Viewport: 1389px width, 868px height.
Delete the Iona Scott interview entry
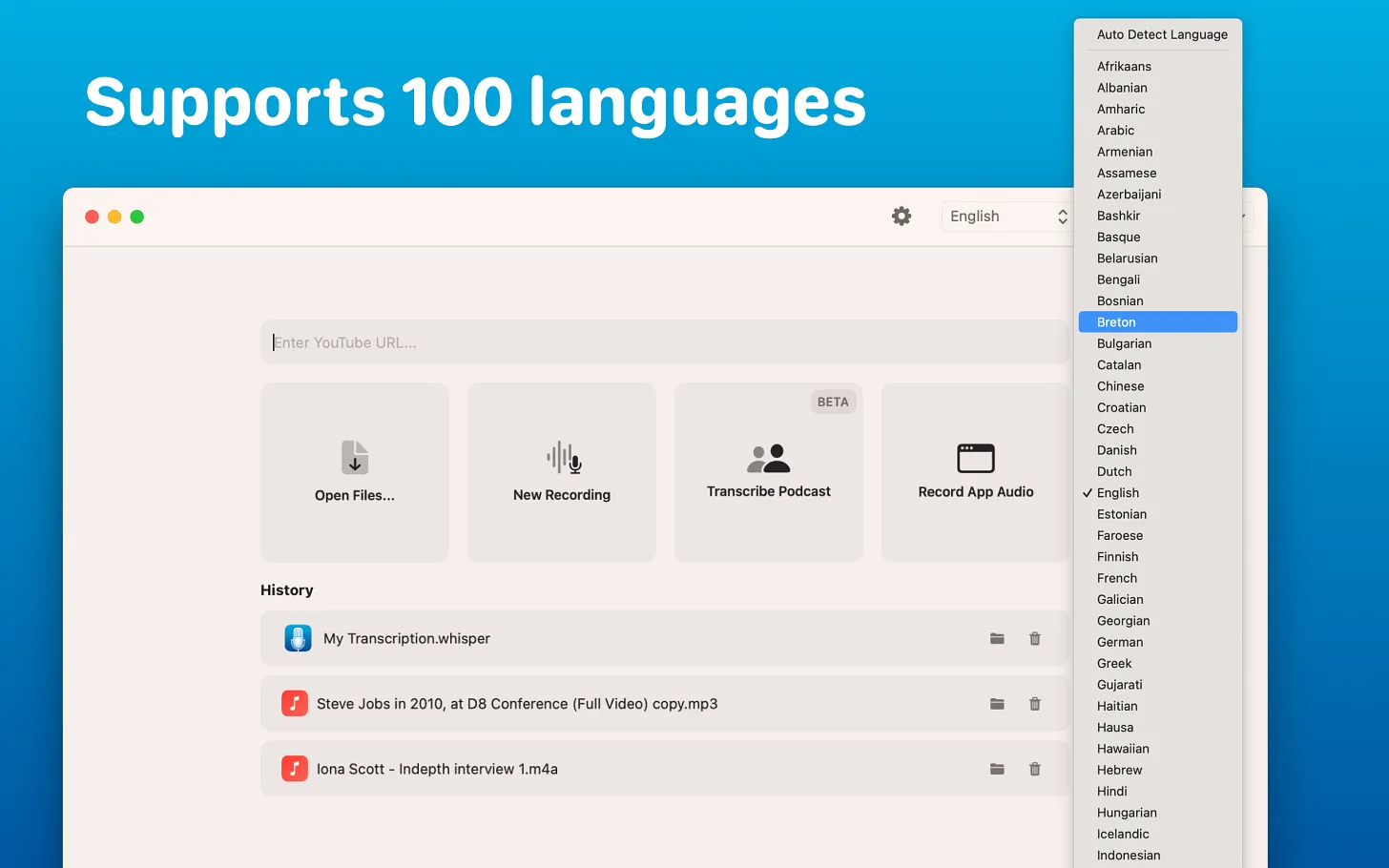(x=1035, y=769)
